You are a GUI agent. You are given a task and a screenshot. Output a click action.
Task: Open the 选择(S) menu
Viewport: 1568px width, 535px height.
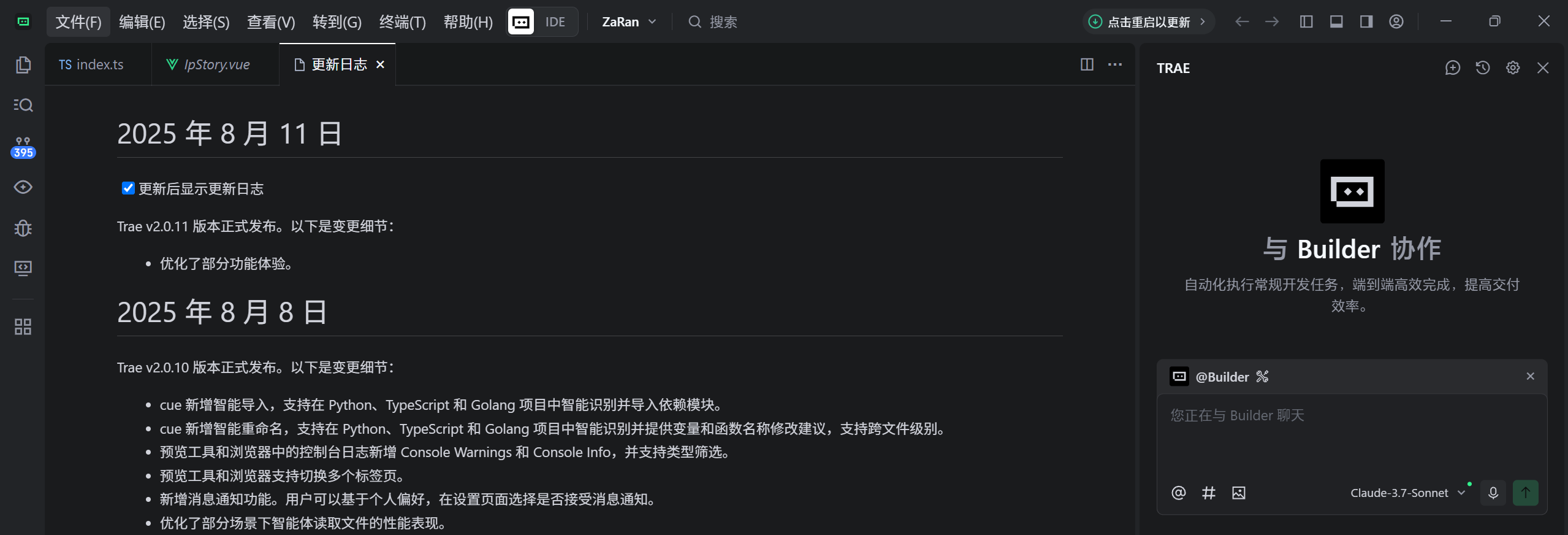(206, 22)
